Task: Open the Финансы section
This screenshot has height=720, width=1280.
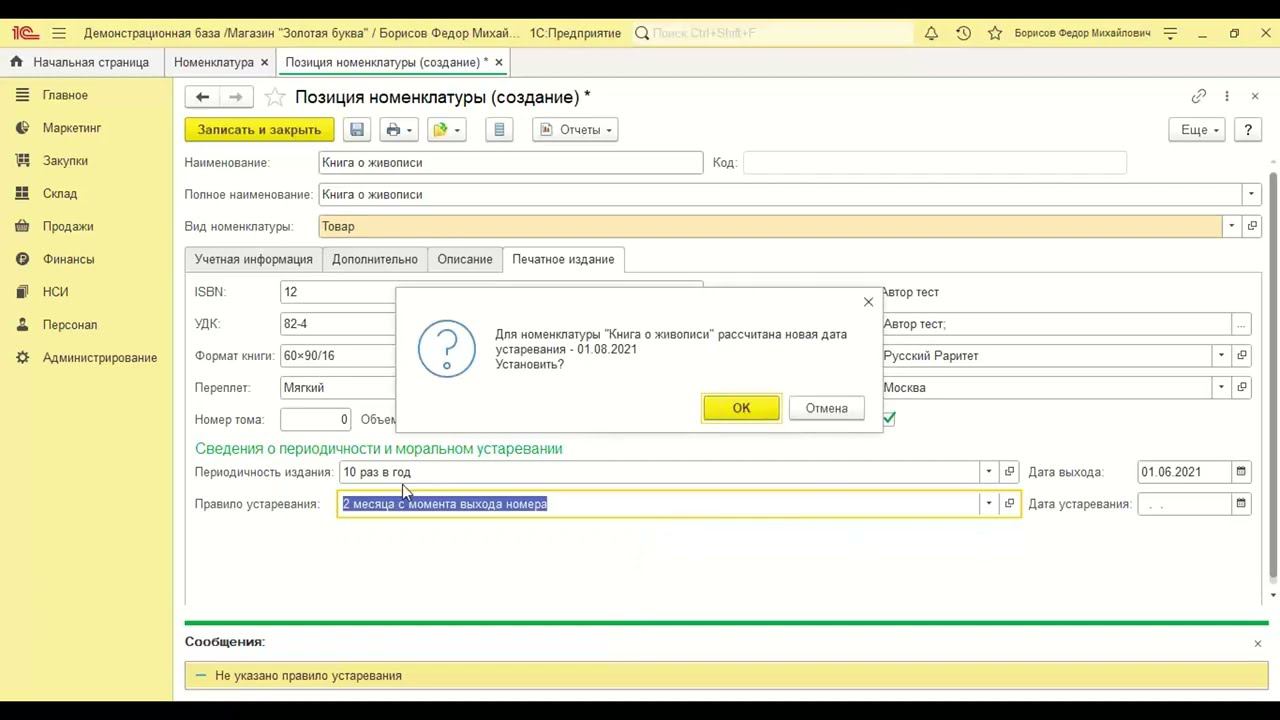Action: [x=68, y=259]
